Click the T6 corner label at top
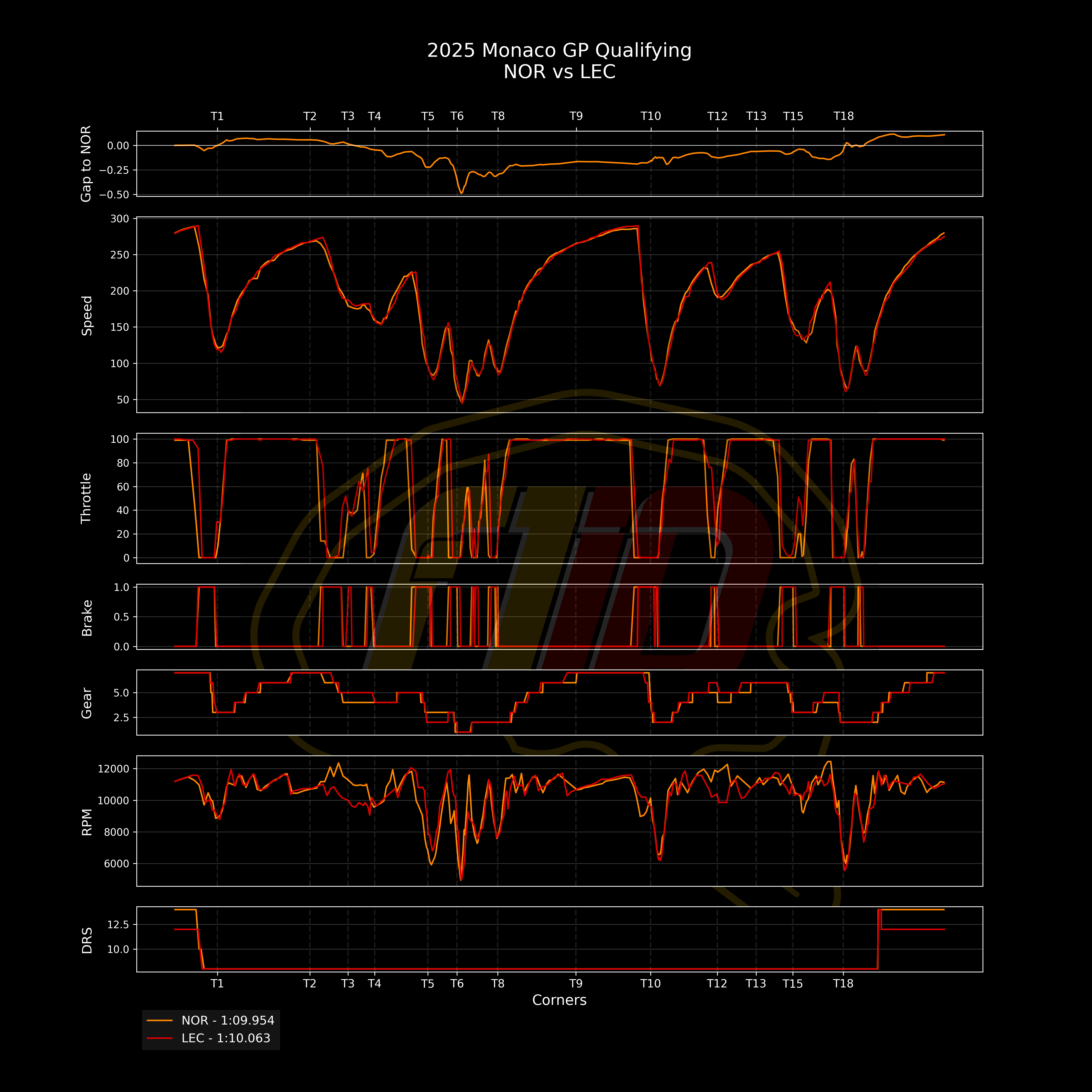The image size is (1092, 1092). [457, 116]
